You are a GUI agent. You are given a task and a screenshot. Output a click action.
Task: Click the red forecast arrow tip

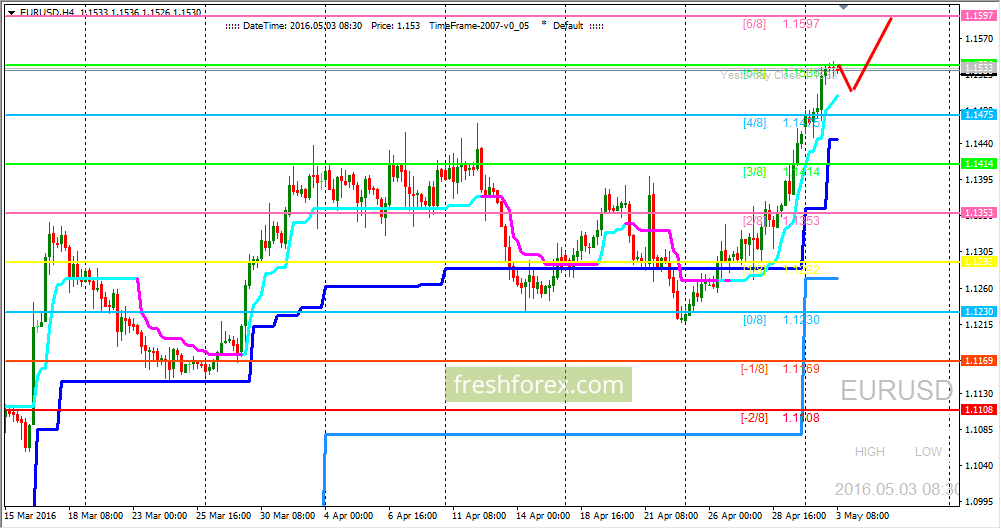click(x=890, y=20)
